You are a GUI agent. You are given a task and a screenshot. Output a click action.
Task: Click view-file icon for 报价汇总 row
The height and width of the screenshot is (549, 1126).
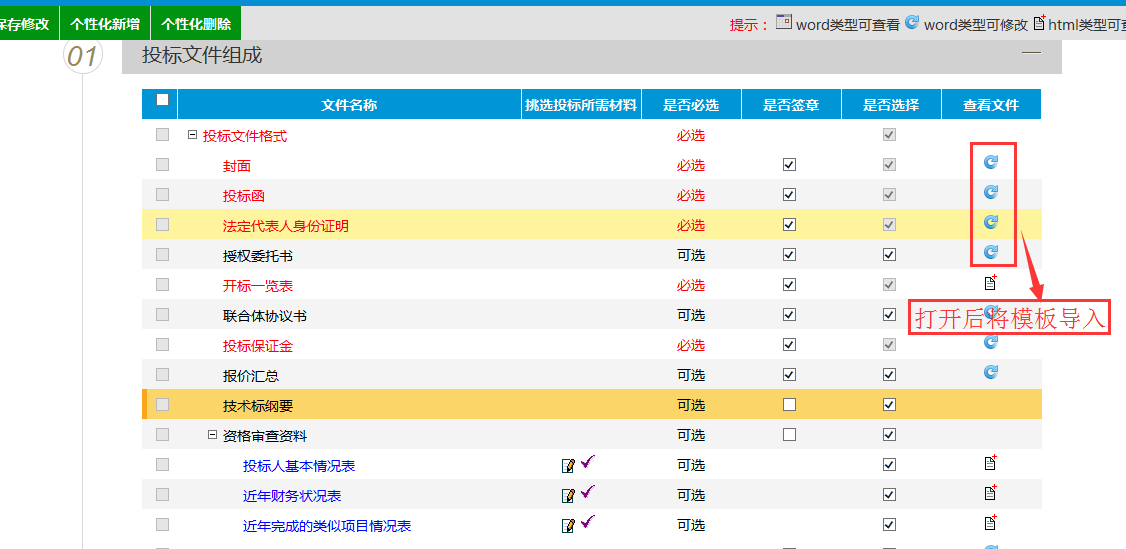(x=991, y=372)
